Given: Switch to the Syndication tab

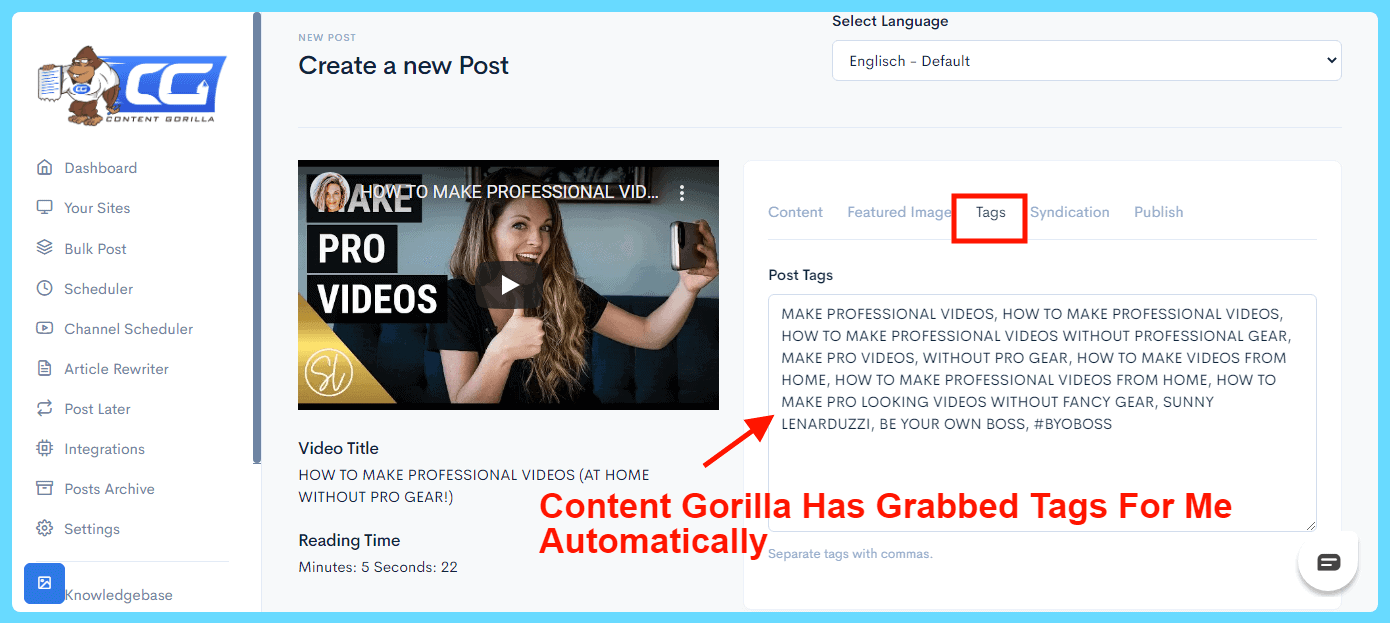Looking at the screenshot, I should click(x=1070, y=212).
